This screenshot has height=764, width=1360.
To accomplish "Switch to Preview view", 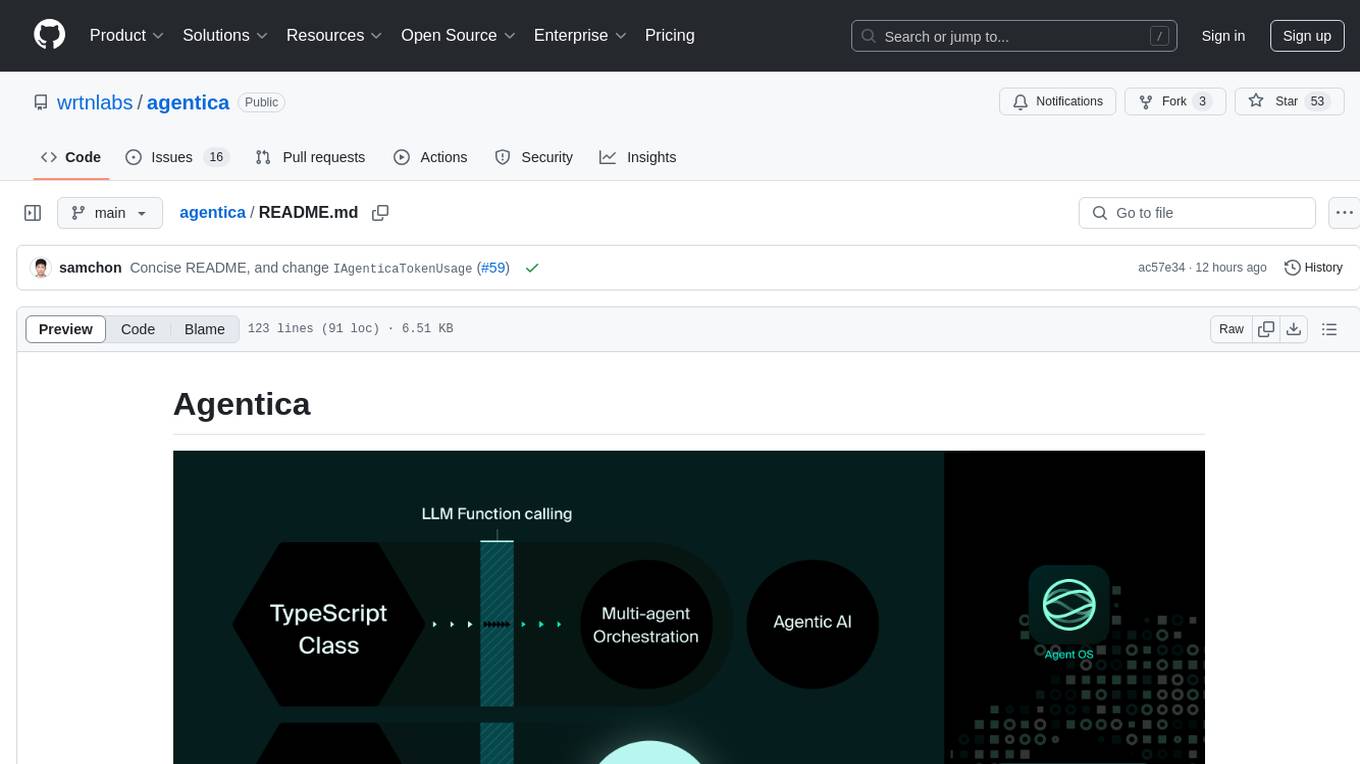I will 66,329.
